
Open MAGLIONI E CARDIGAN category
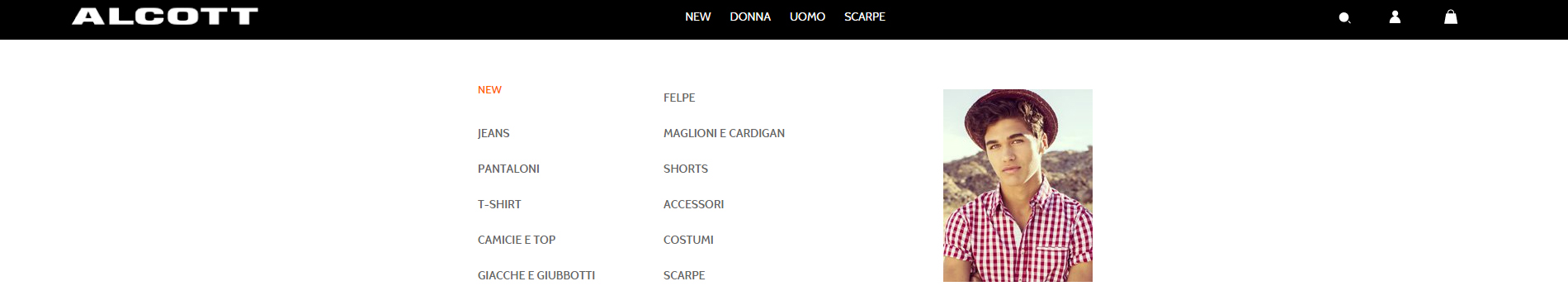pos(724,133)
